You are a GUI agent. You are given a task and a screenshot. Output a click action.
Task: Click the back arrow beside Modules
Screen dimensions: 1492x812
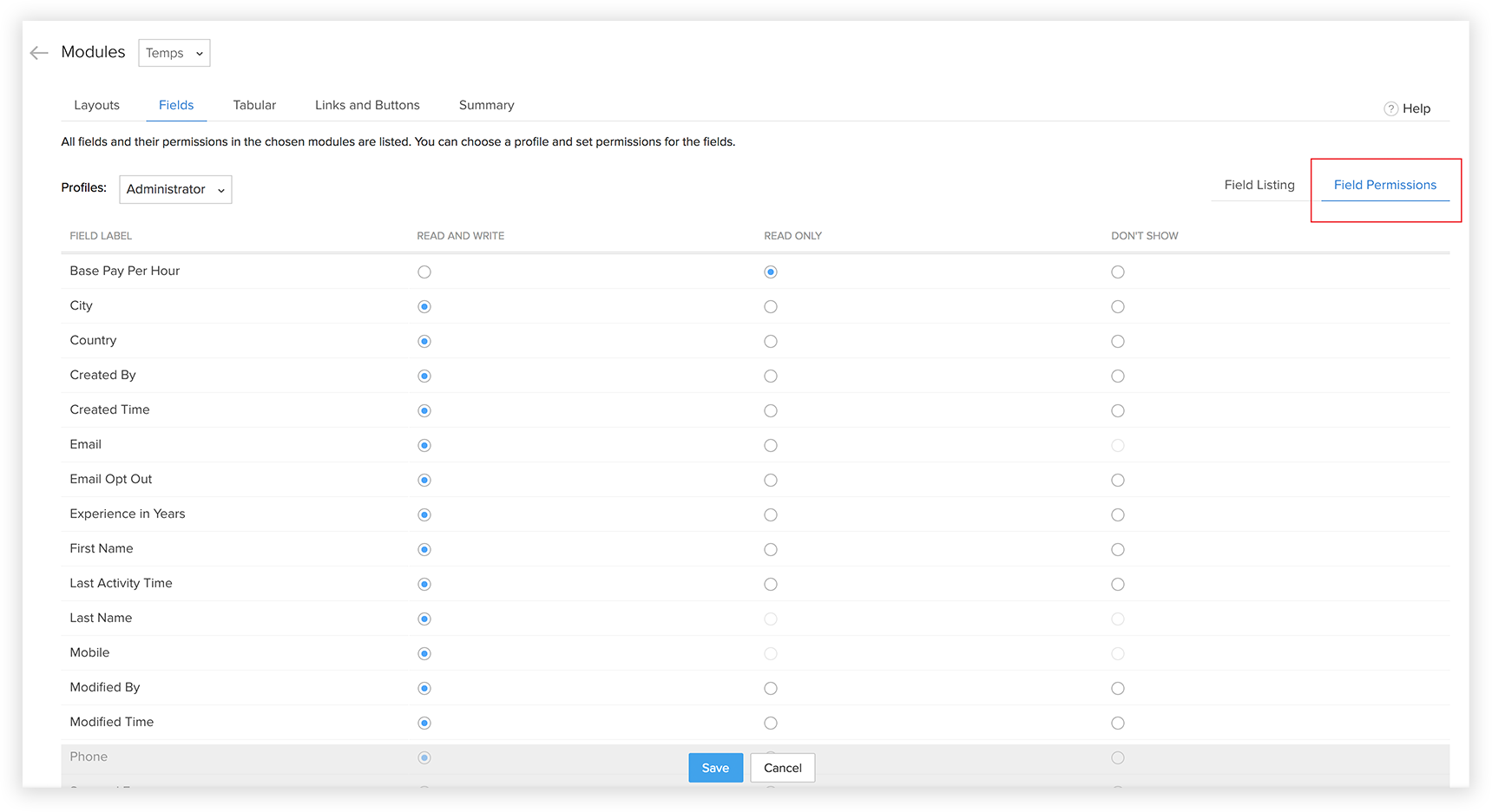pos(38,53)
